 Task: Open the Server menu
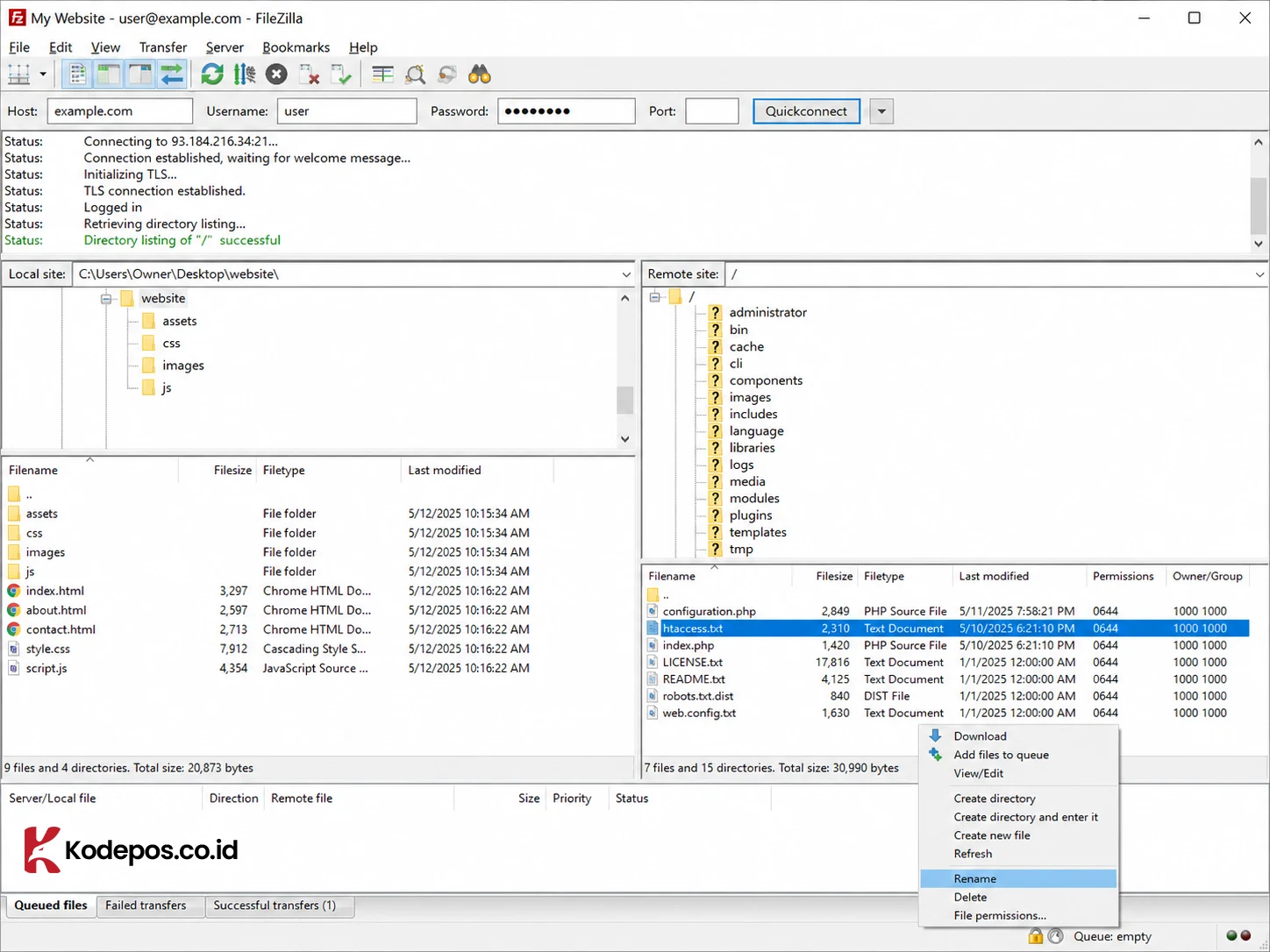point(225,47)
